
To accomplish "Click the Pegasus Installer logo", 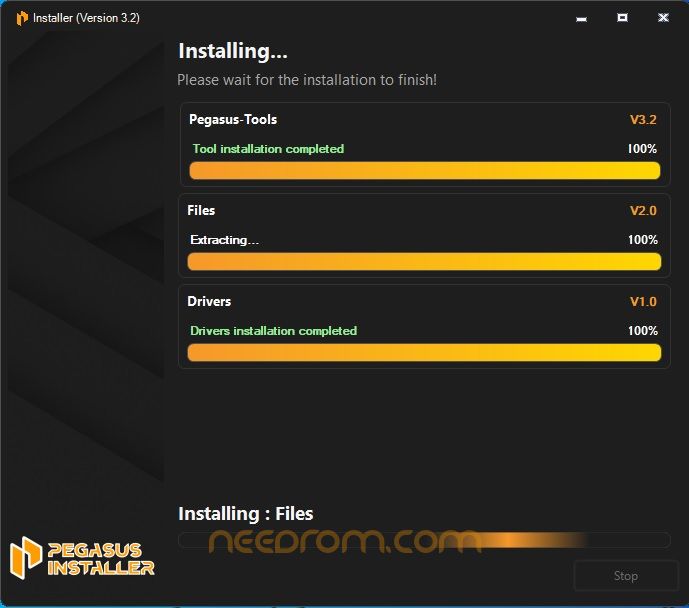I will pos(82,558).
